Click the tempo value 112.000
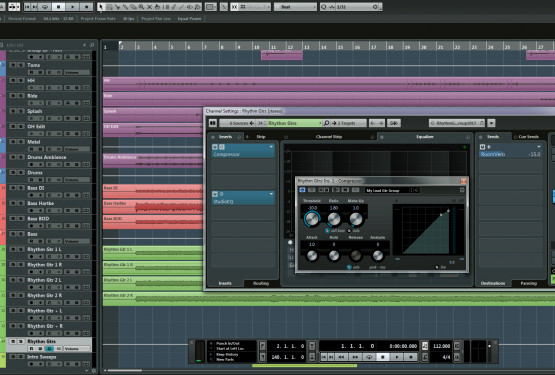Image resolution: width=555 pixels, height=375 pixels. [x=441, y=346]
